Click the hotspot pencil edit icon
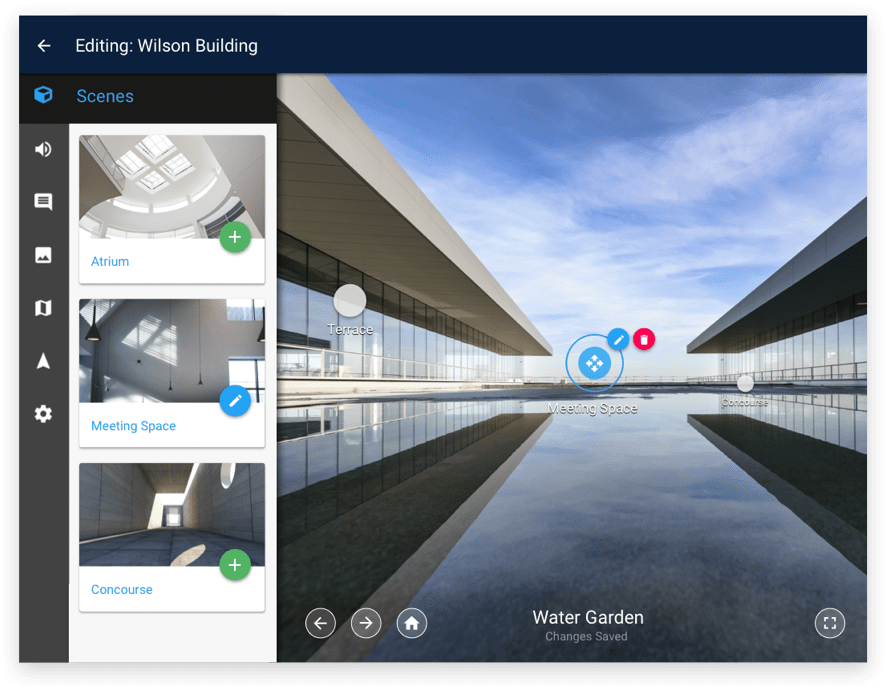887x689 pixels. [618, 339]
